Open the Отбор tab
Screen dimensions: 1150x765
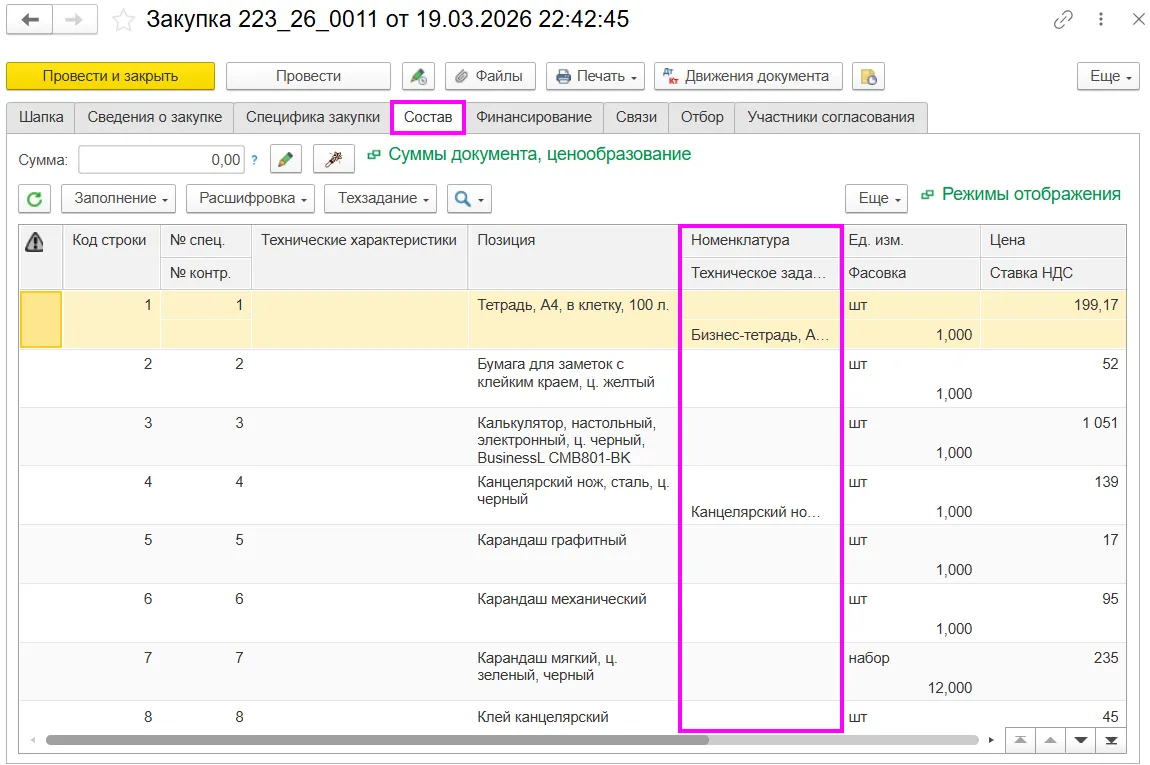tap(702, 117)
